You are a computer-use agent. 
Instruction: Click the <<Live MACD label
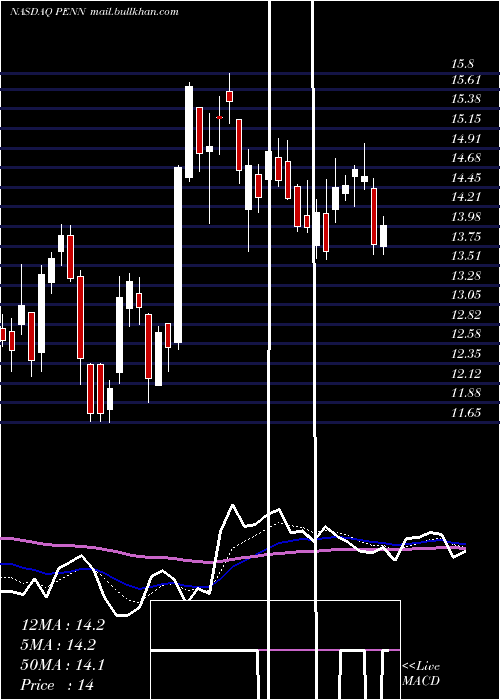point(421,674)
